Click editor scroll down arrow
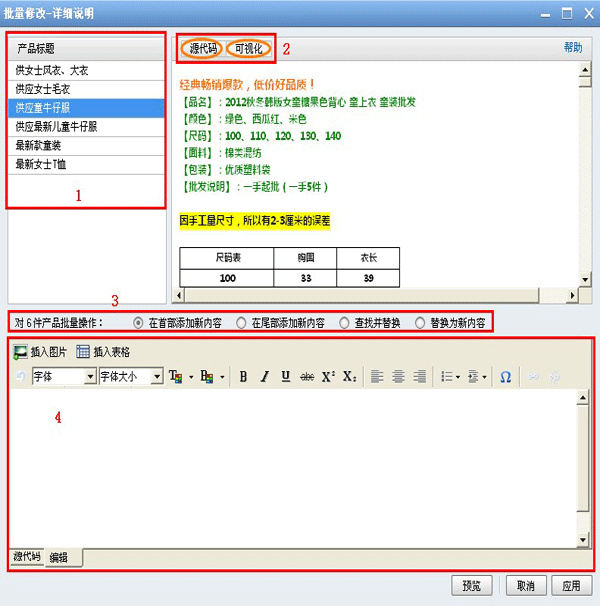600x606 pixels. point(583,540)
